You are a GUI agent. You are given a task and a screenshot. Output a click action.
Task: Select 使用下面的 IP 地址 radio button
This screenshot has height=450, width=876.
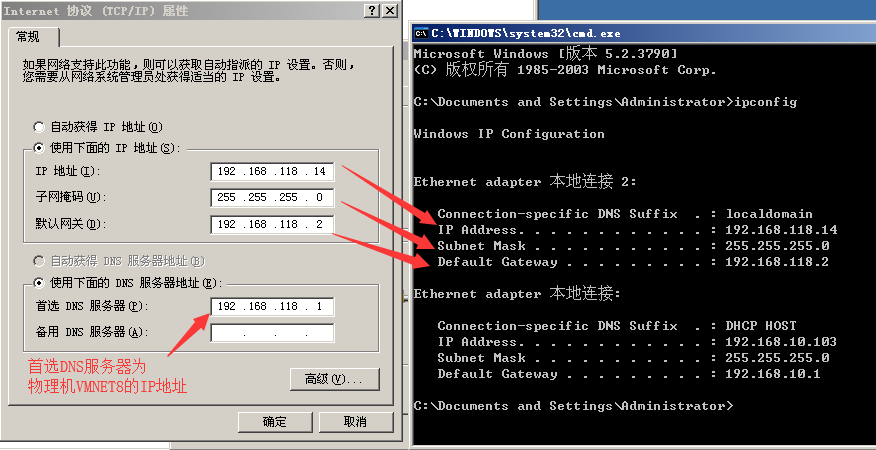pyautogui.click(x=39, y=148)
